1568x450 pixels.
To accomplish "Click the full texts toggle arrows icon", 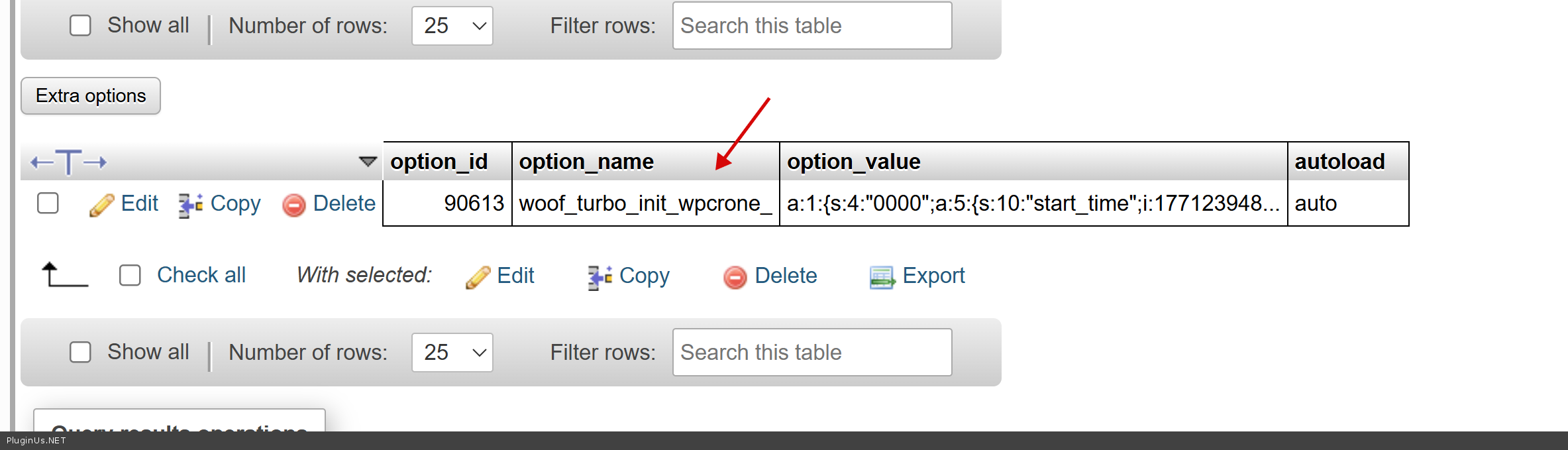I will point(68,162).
